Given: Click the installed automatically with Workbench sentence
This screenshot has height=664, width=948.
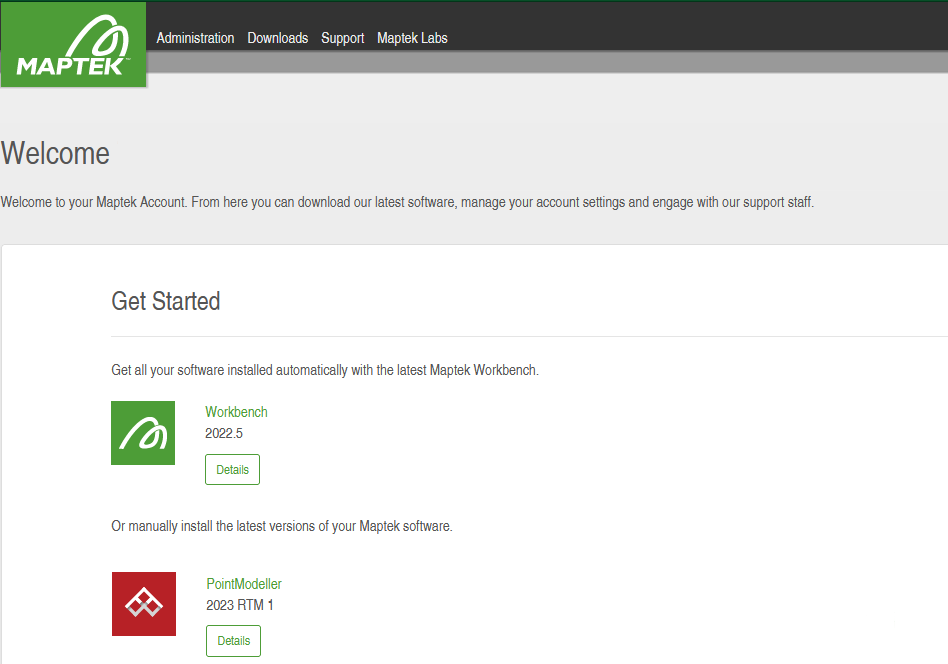Looking at the screenshot, I should pos(325,370).
